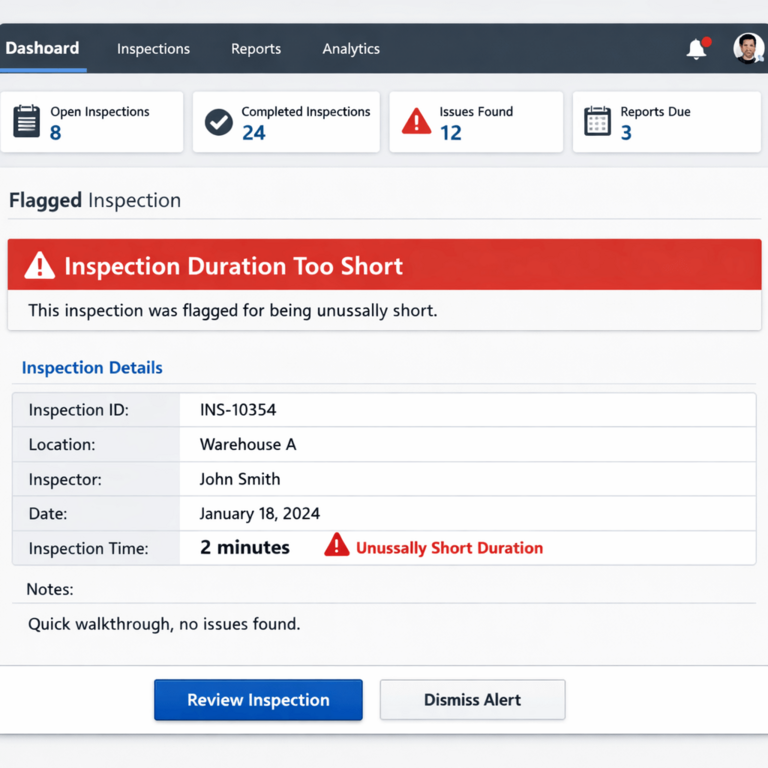
Task: Go to the Reports tab
Action: click(256, 48)
